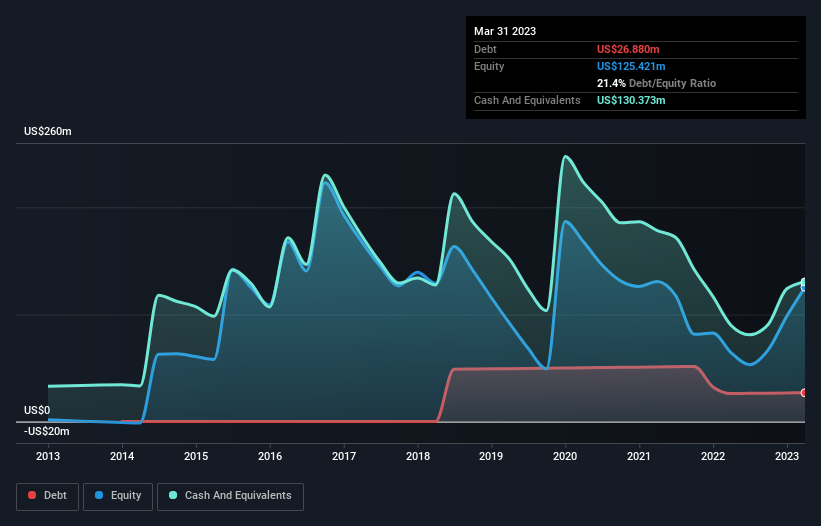The width and height of the screenshot is (821, 526).
Task: Click the 2019 x-axis label
Action: coord(491,456)
